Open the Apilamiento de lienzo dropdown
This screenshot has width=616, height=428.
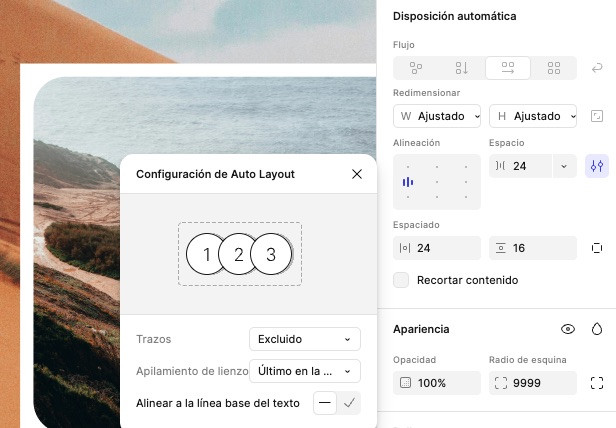304,371
